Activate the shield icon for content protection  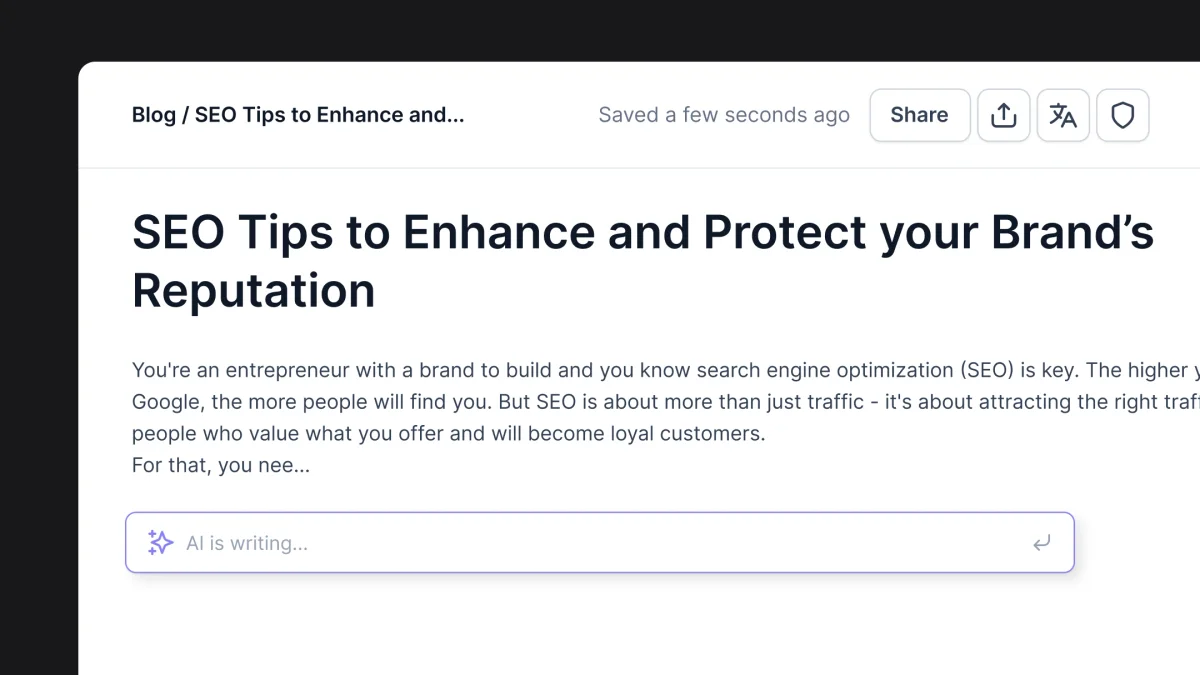(1123, 115)
